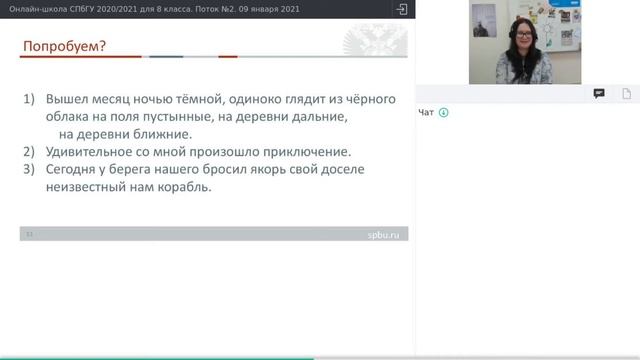Click the slide heading 'Попробуем?'

coord(64,46)
